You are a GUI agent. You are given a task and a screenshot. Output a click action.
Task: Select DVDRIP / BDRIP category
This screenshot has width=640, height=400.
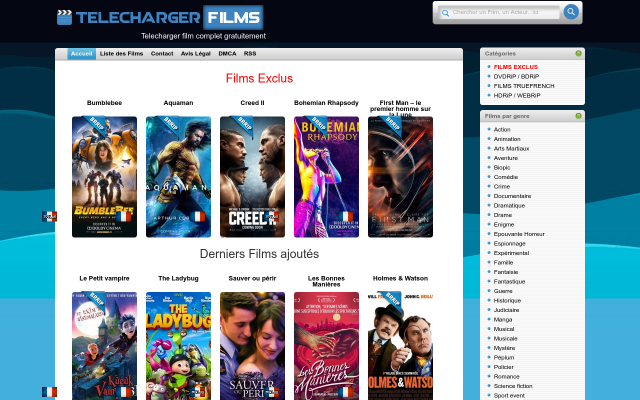point(516,76)
